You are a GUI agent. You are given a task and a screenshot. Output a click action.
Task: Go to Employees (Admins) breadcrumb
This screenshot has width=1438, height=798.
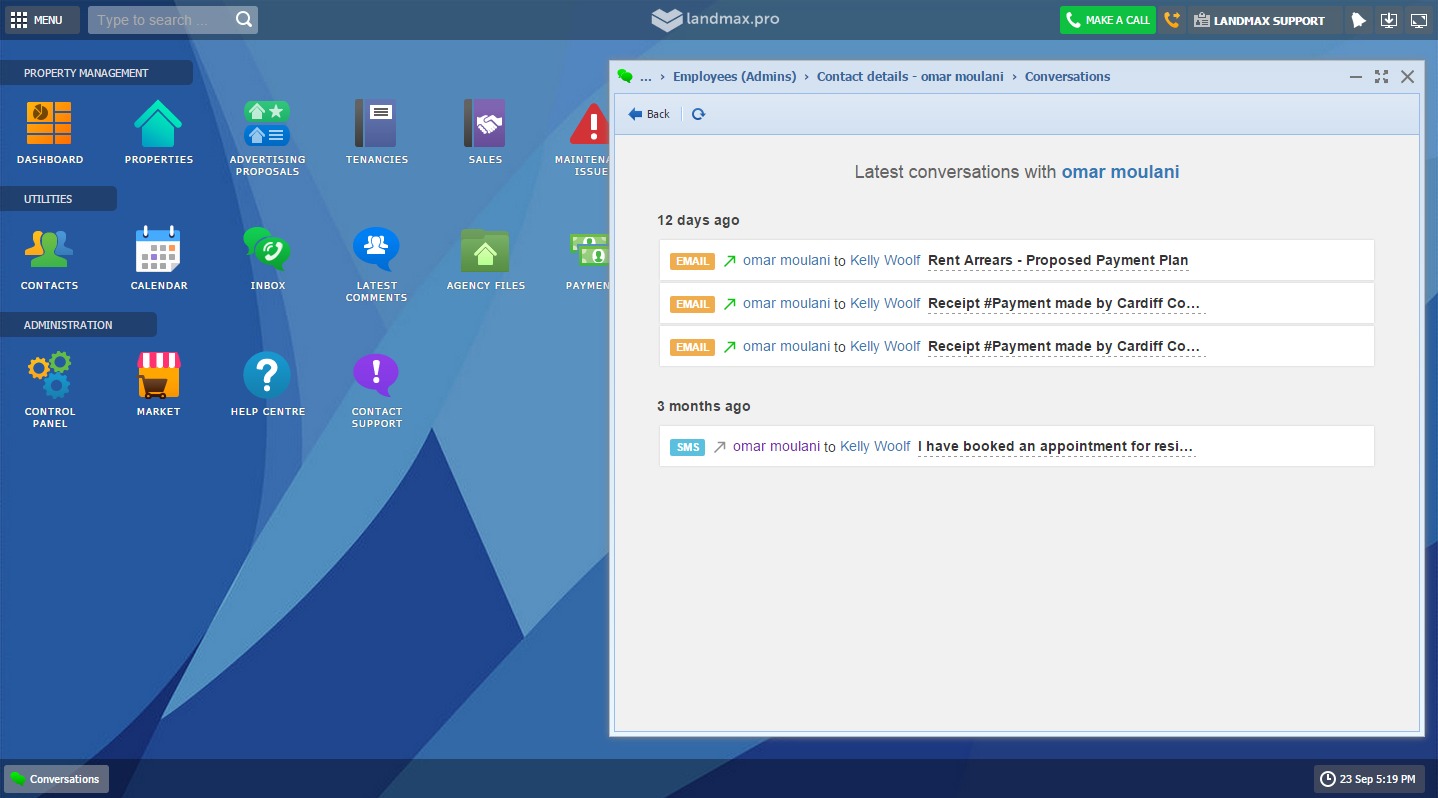click(x=734, y=77)
